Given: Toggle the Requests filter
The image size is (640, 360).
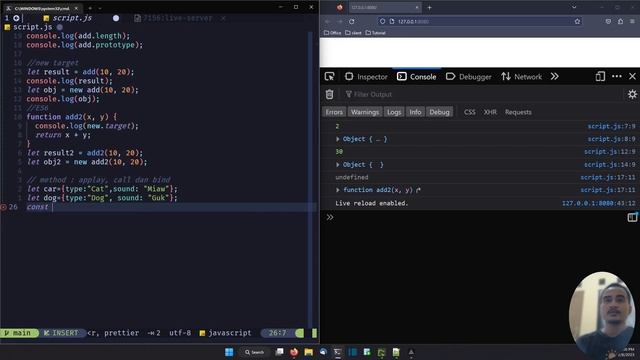Looking at the screenshot, I should click(x=518, y=112).
